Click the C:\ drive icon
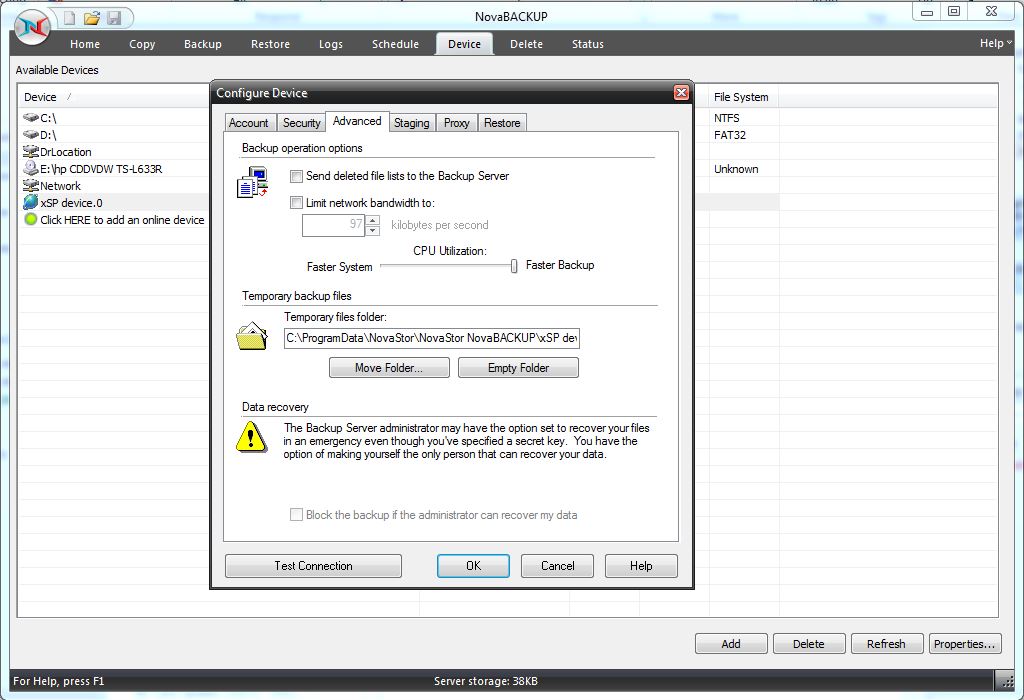 click(x=31, y=118)
